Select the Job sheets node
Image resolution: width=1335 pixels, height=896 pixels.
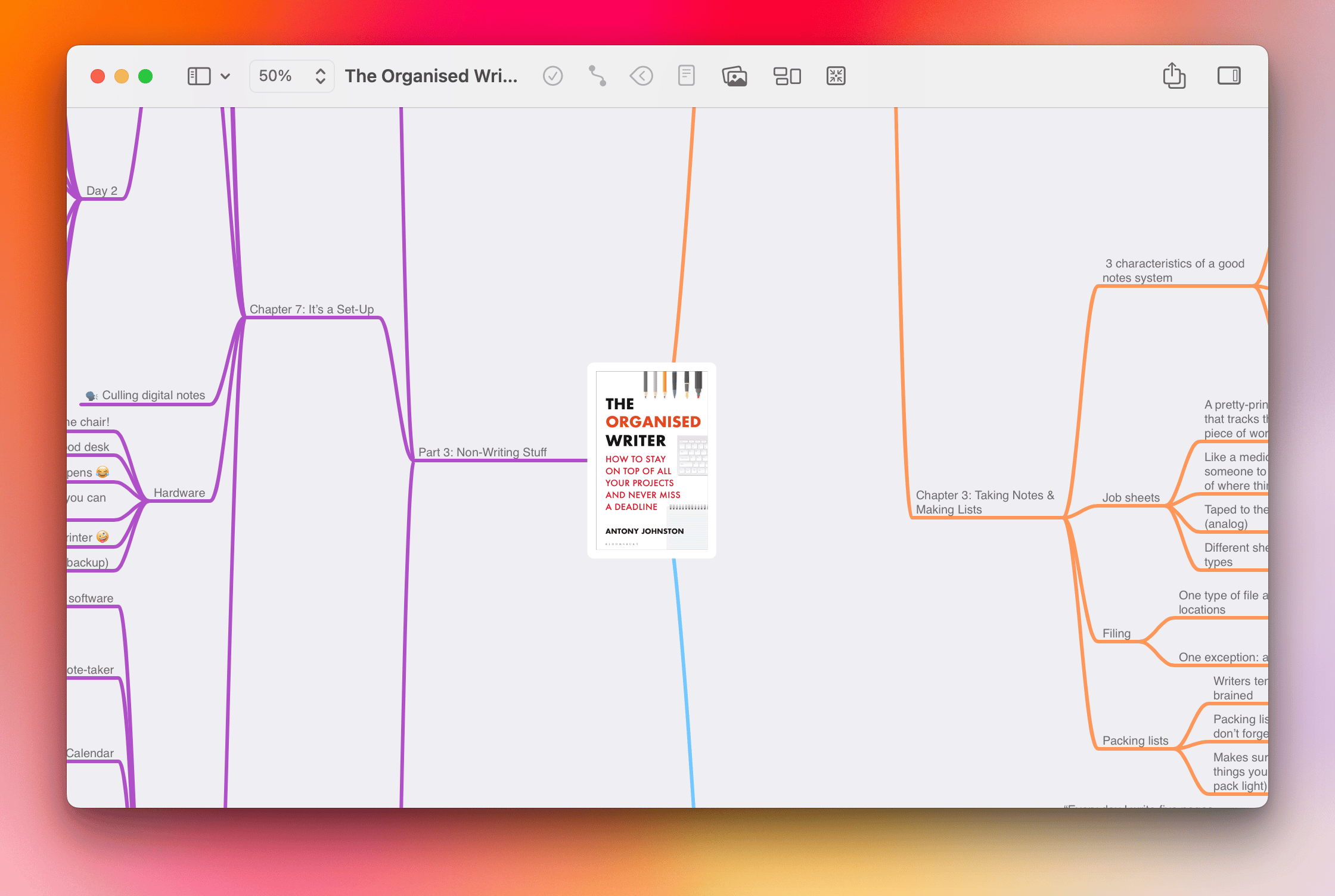point(1131,497)
